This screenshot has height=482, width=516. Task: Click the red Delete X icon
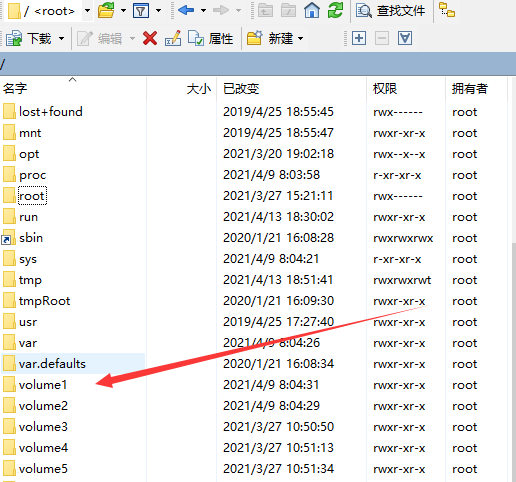pos(150,38)
